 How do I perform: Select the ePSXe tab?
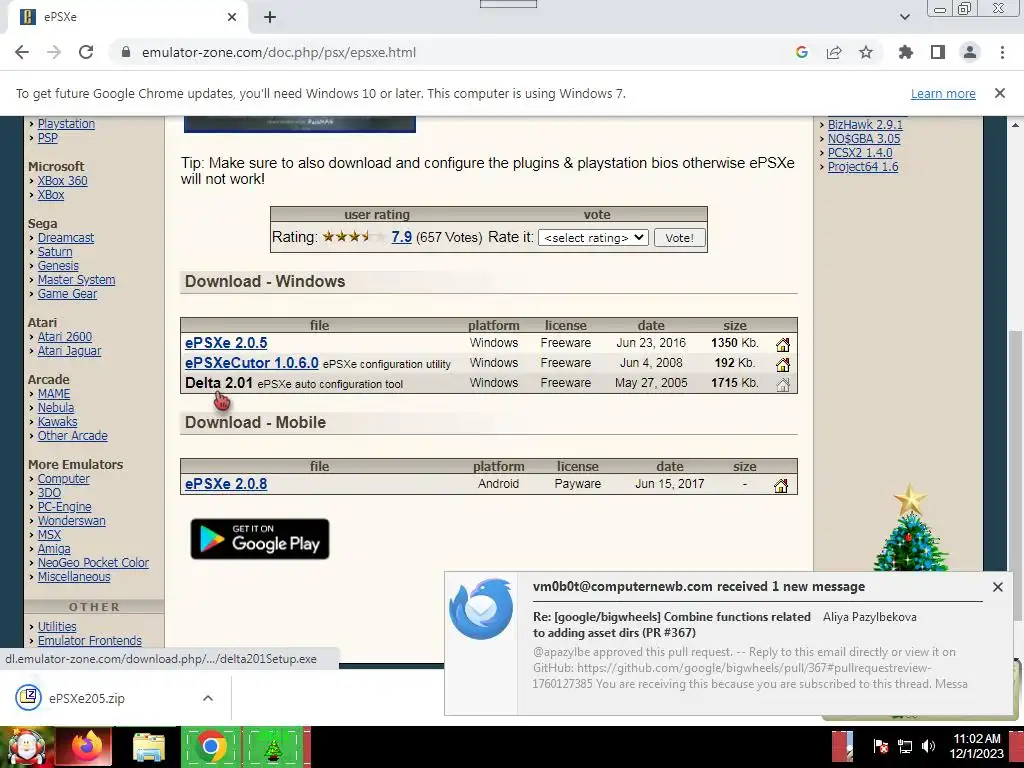point(129,17)
